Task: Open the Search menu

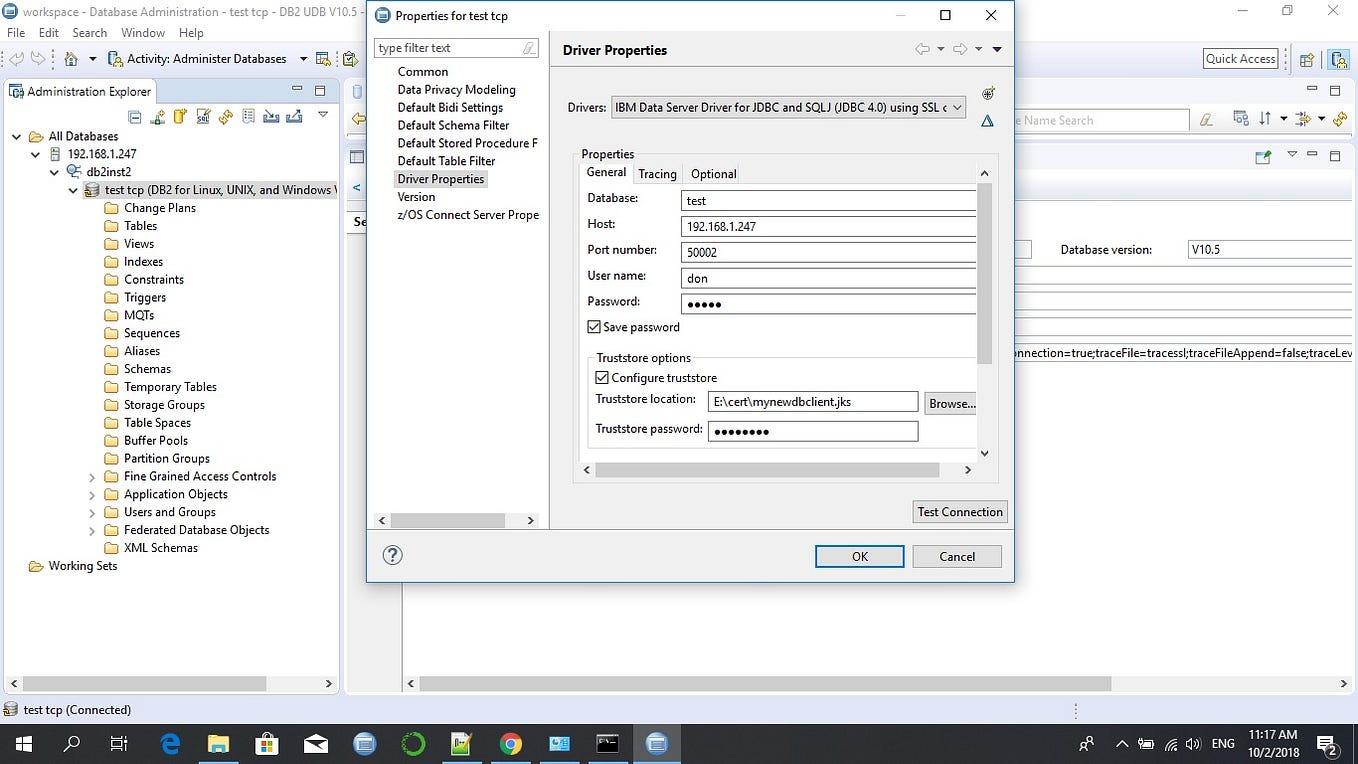Action: coord(89,32)
